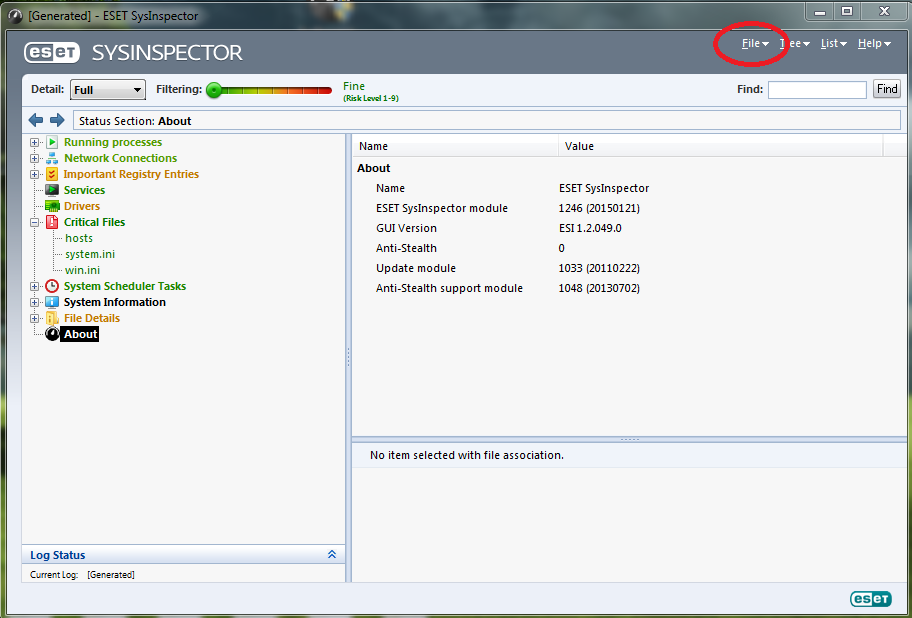Viewport: 912px width, 618px height.
Task: Click the Status Section path bar
Action: tap(486, 121)
